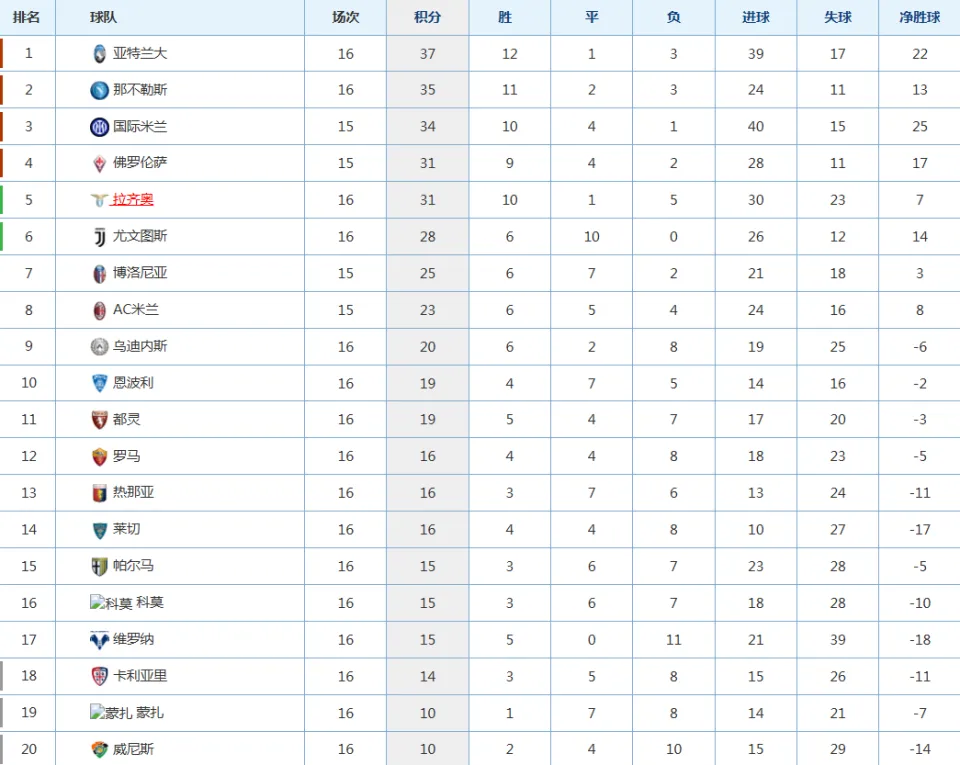The height and width of the screenshot is (765, 960).
Task: Select the 净胜球 column header
Action: (920, 17)
